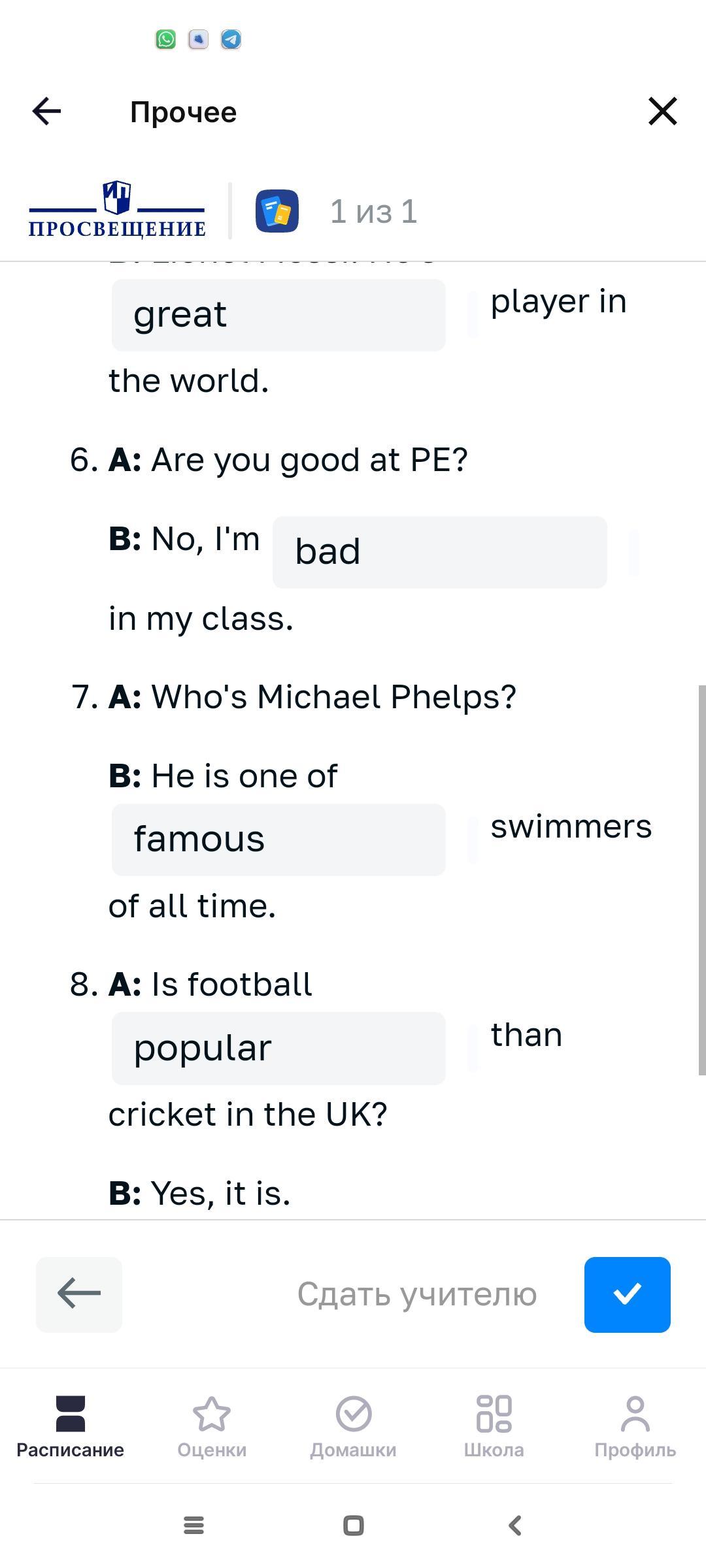This screenshot has width=706, height=1568.
Task: Switch to the Расписание tab
Action: point(71,1428)
